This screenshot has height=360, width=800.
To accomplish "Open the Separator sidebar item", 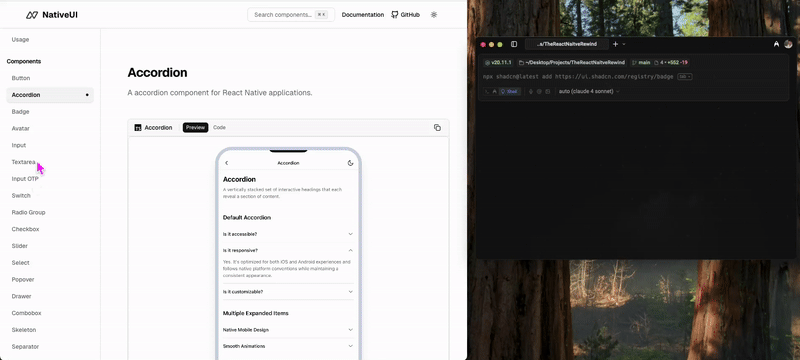I will [26, 347].
